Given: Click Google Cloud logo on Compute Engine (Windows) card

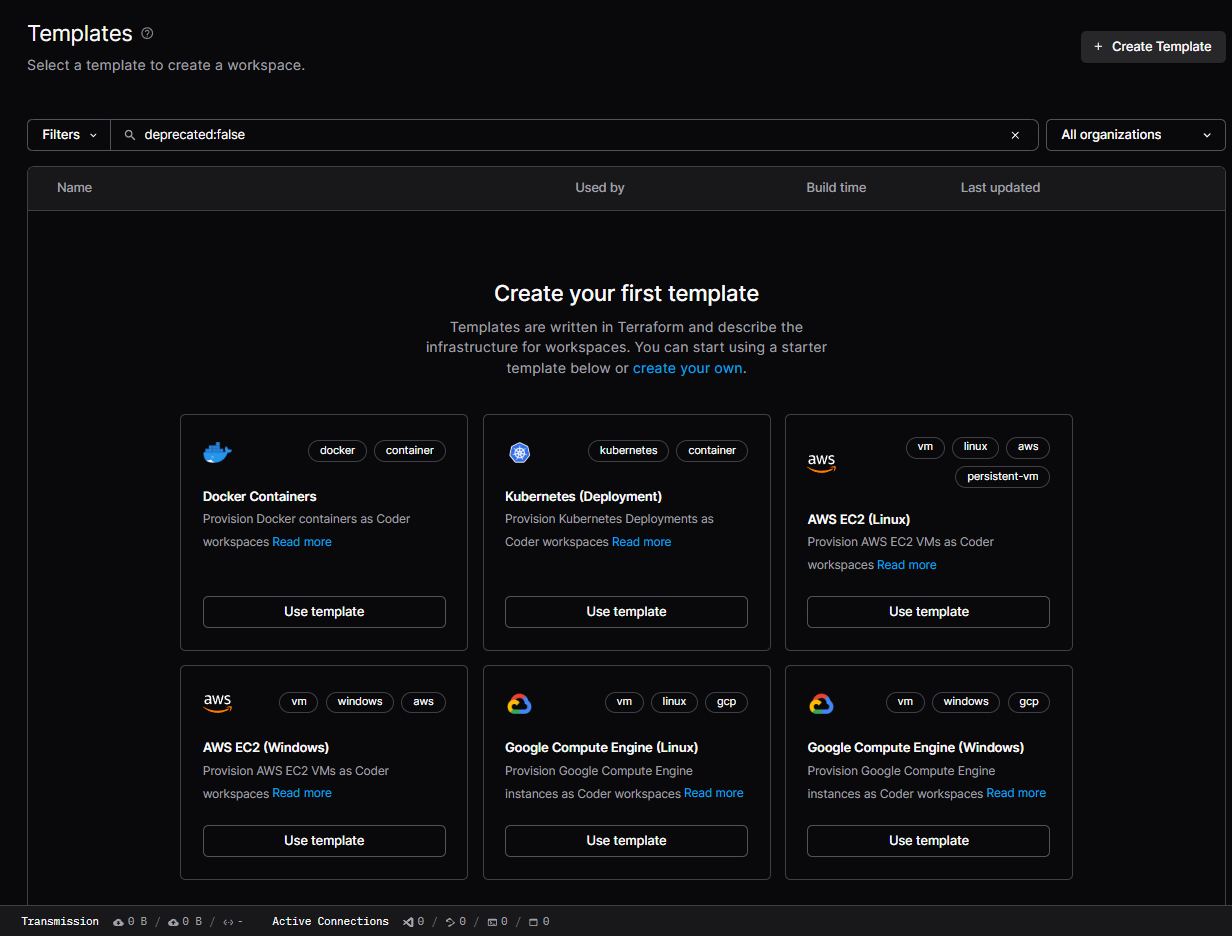Looking at the screenshot, I should tap(821, 704).
